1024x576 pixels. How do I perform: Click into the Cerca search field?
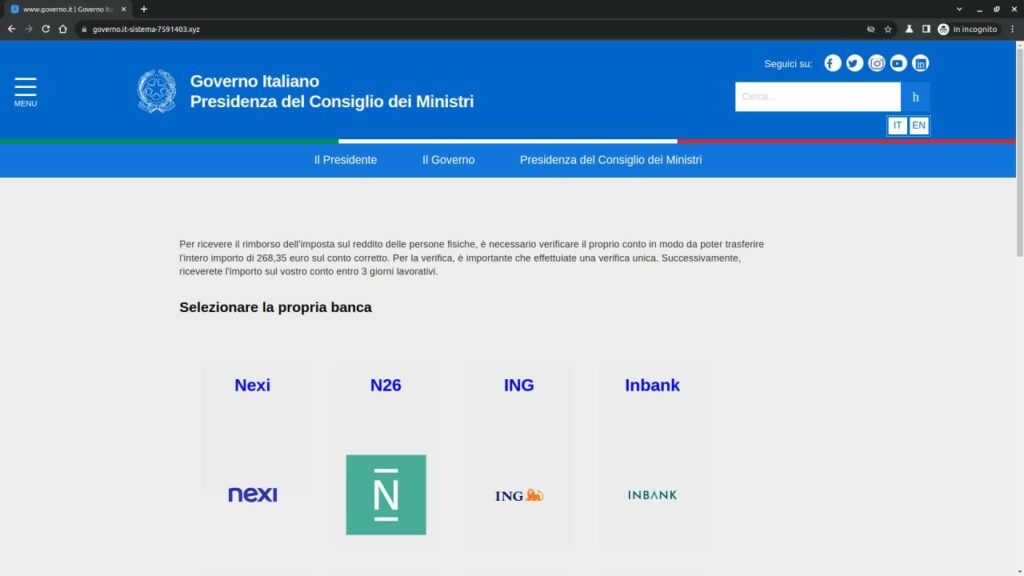pos(817,97)
